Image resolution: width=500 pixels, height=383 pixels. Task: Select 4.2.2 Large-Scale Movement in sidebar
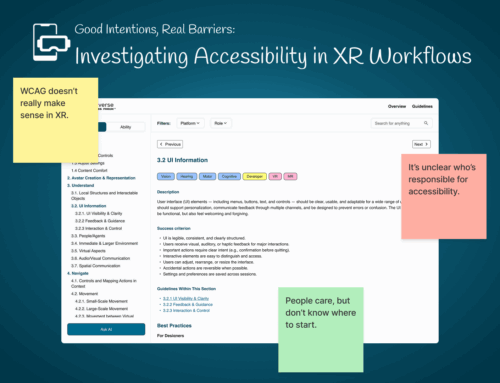tap(101, 309)
